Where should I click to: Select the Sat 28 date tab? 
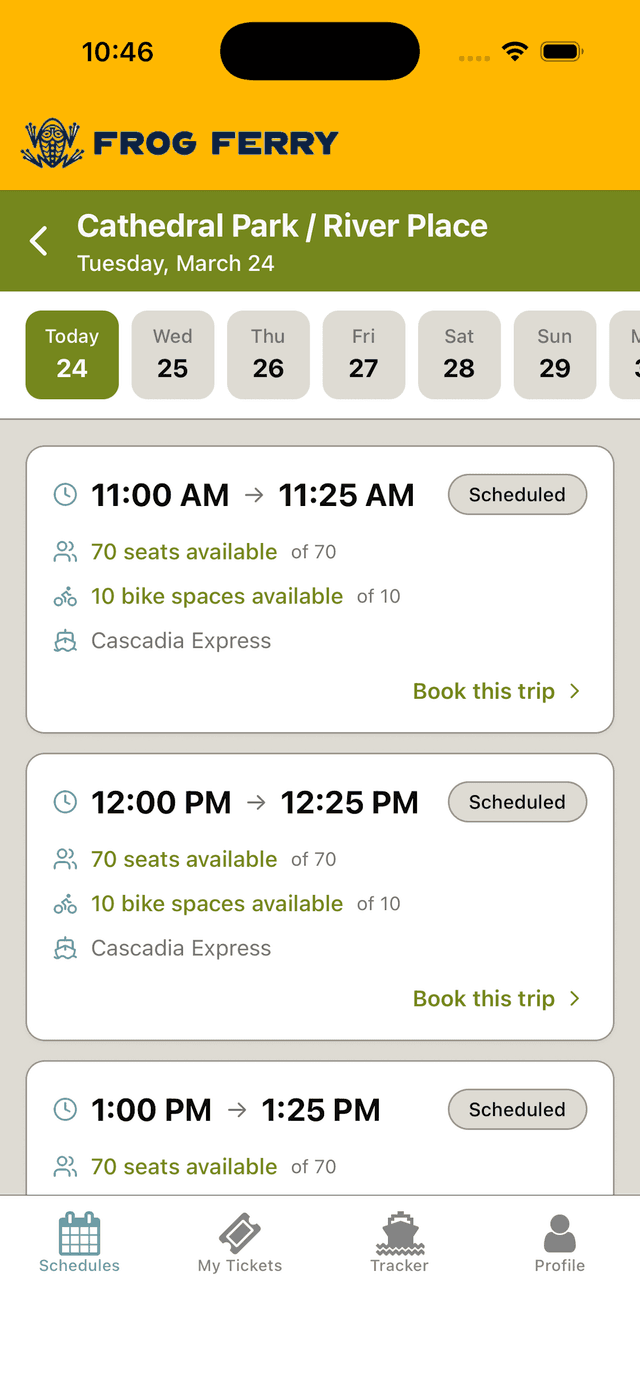(459, 354)
